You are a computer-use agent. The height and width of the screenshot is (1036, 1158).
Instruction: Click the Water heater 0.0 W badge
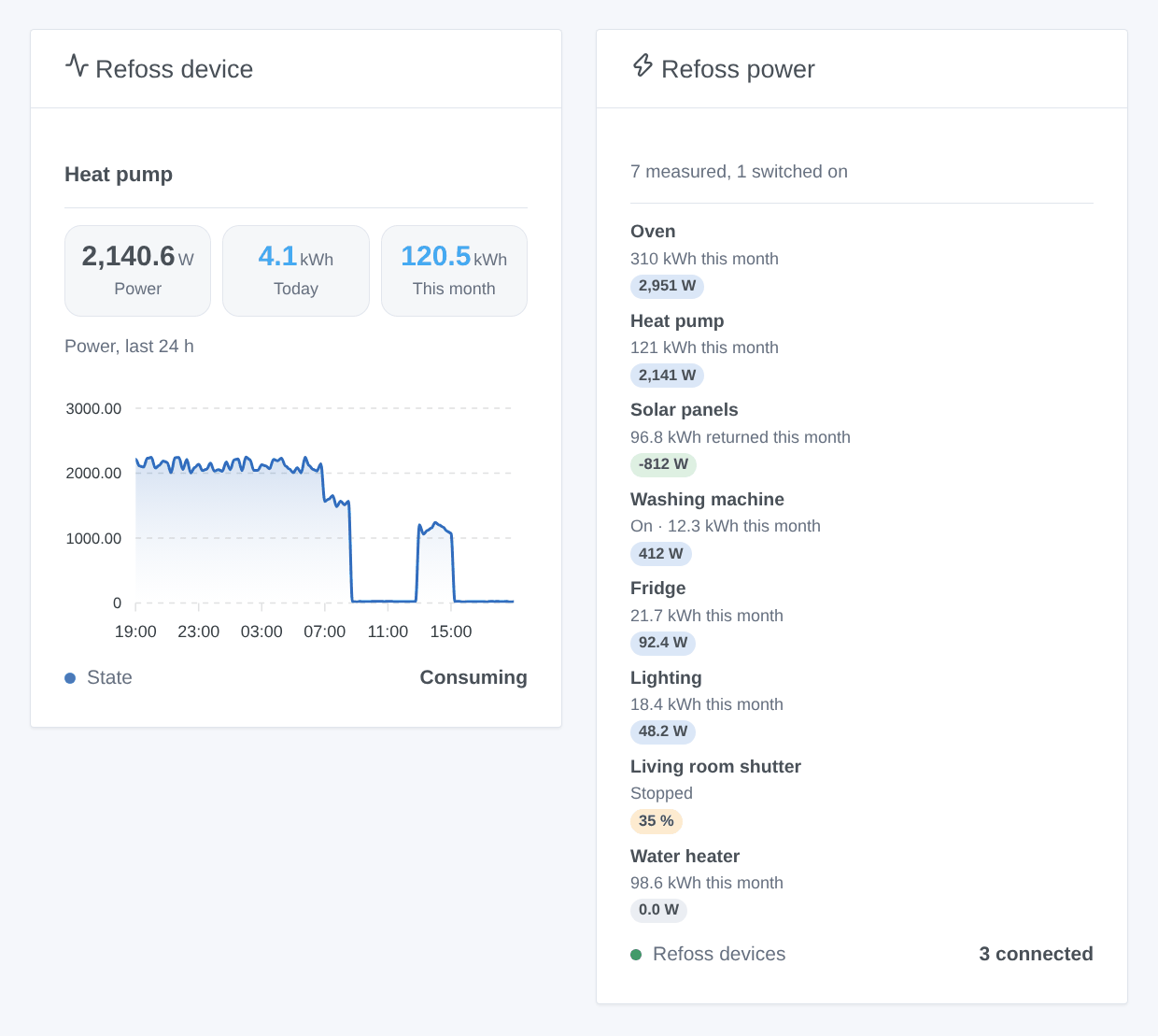tap(658, 910)
